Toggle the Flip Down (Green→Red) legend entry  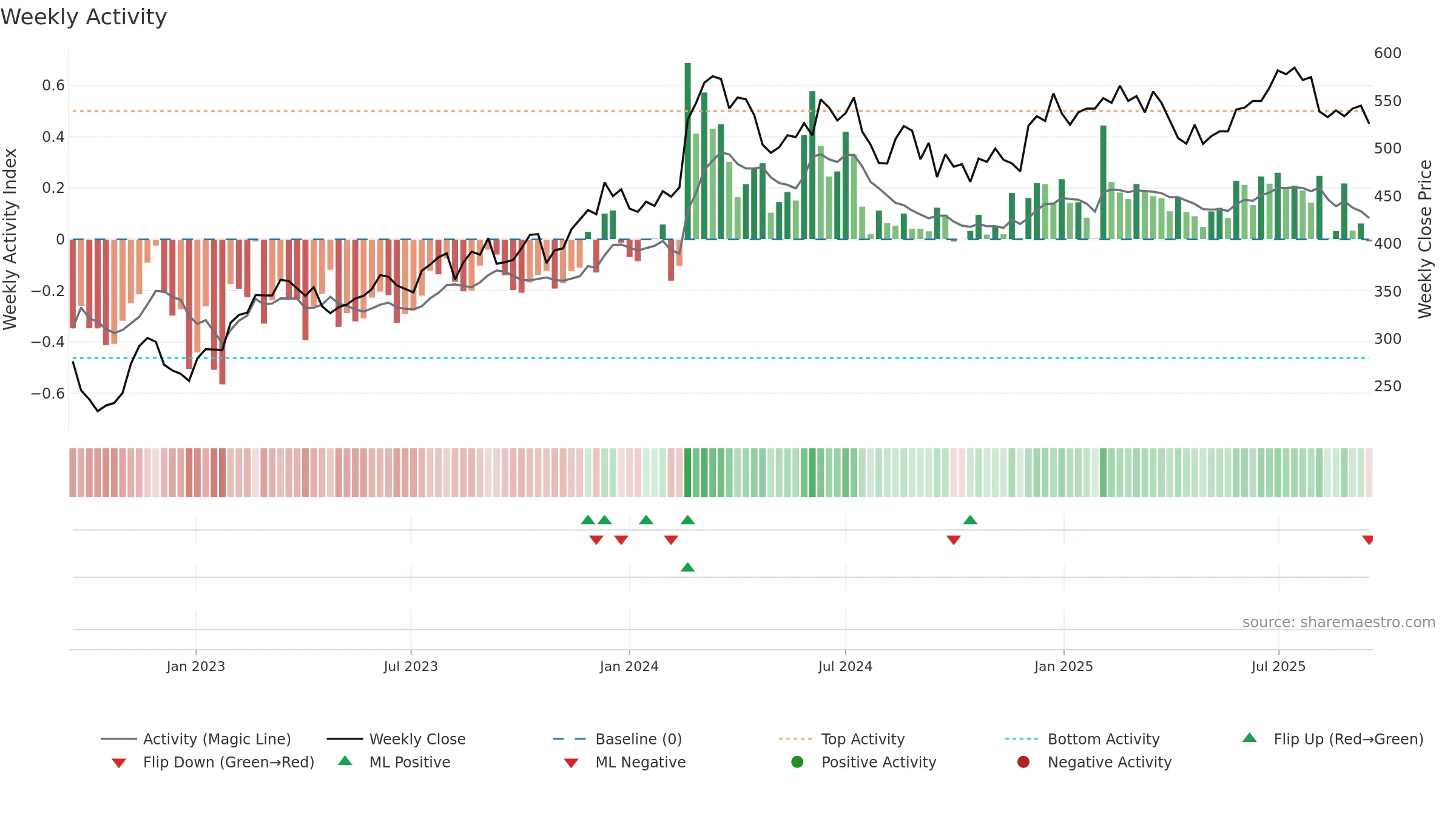coord(212,762)
